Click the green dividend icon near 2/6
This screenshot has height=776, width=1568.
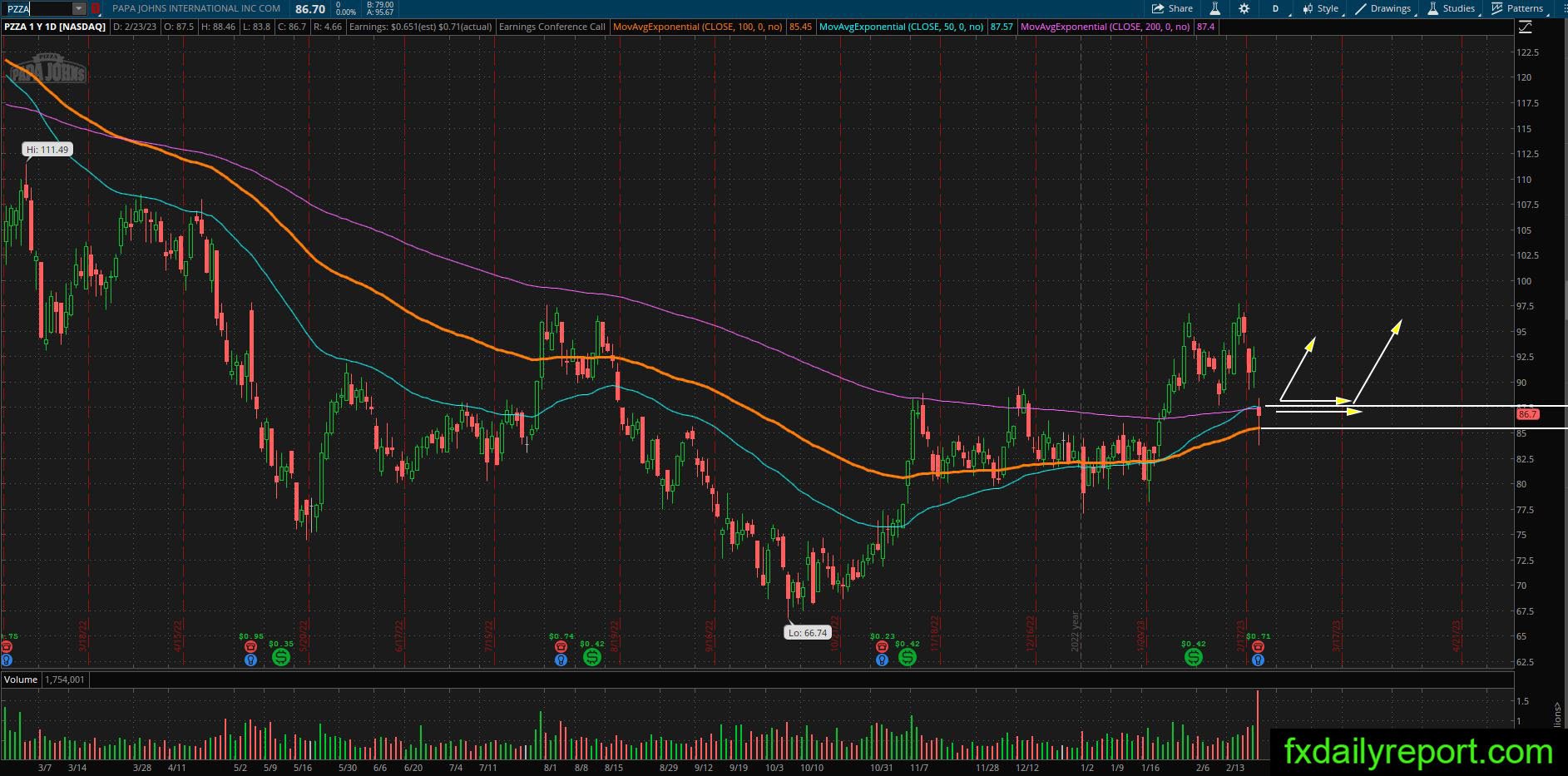(1194, 657)
